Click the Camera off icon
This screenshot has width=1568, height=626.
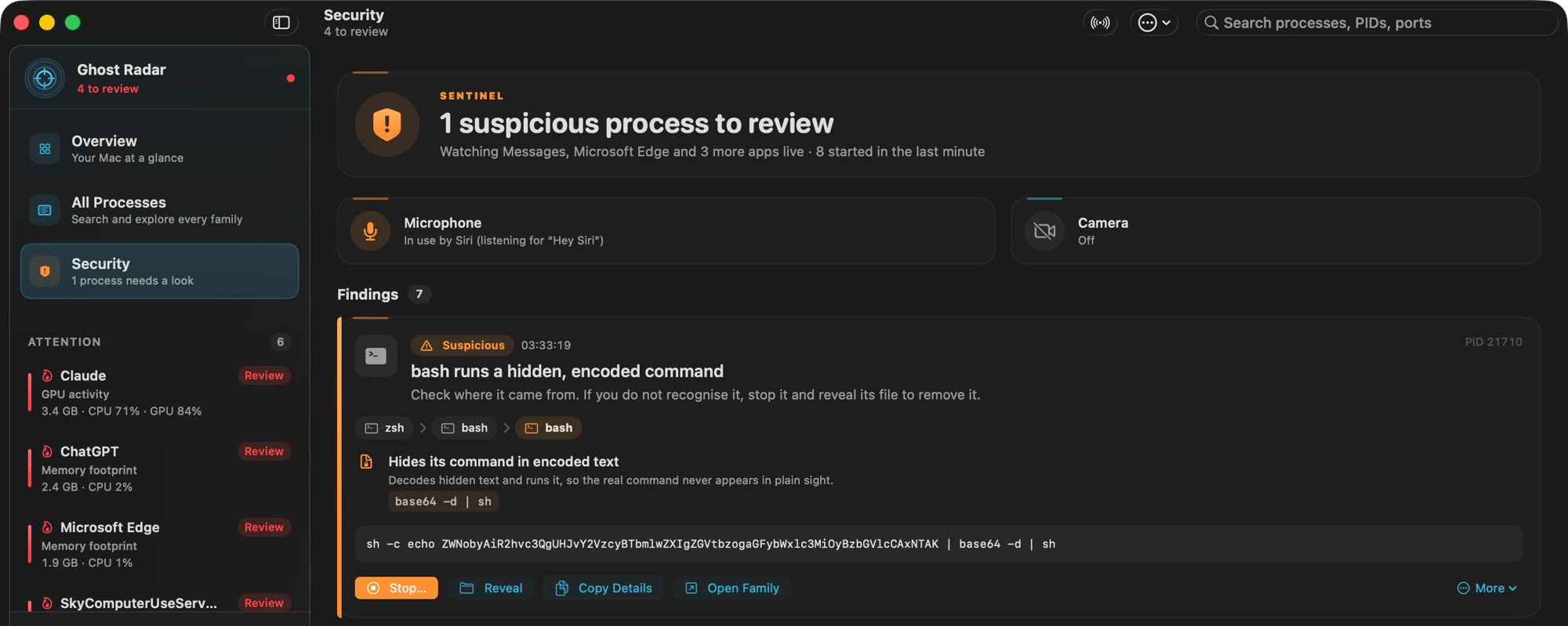coord(1044,231)
